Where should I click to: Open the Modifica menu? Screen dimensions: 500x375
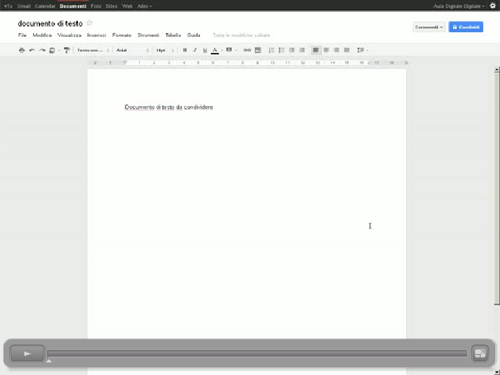(42, 35)
